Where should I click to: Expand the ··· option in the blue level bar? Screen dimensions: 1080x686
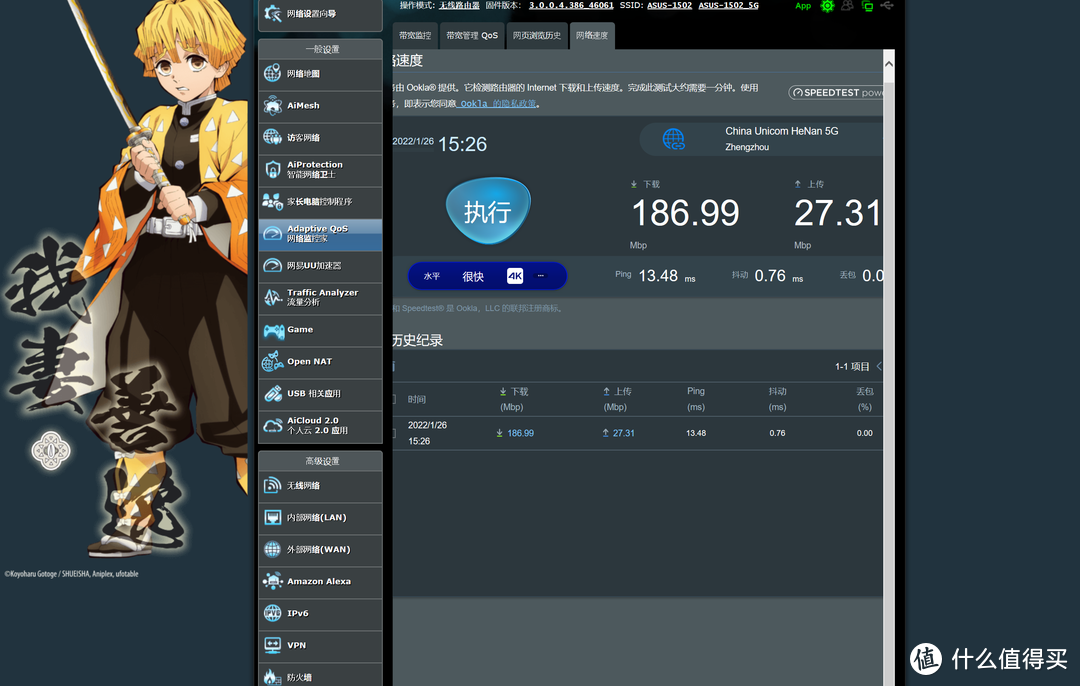(x=541, y=276)
